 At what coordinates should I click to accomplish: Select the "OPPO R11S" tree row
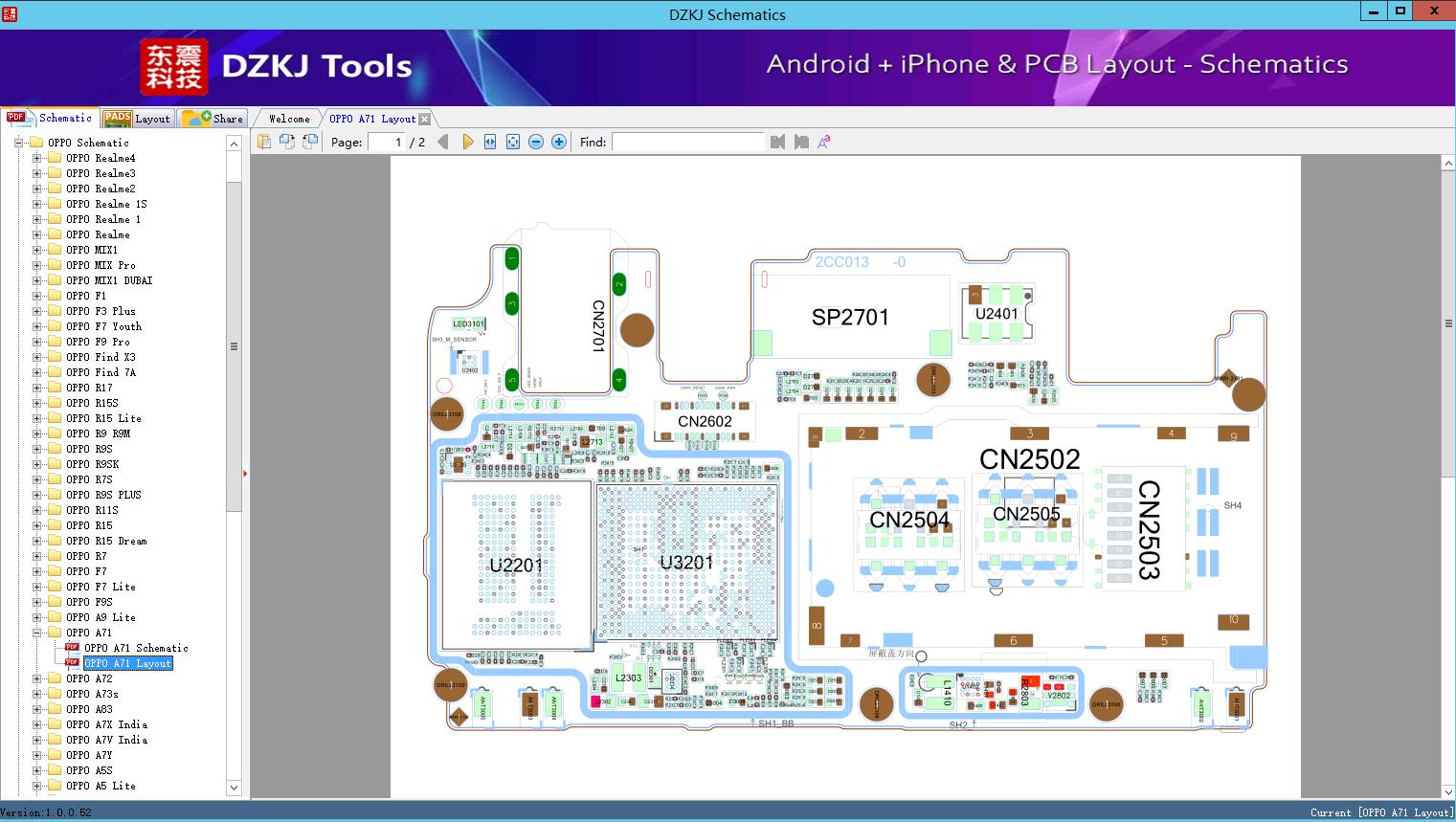pos(92,510)
